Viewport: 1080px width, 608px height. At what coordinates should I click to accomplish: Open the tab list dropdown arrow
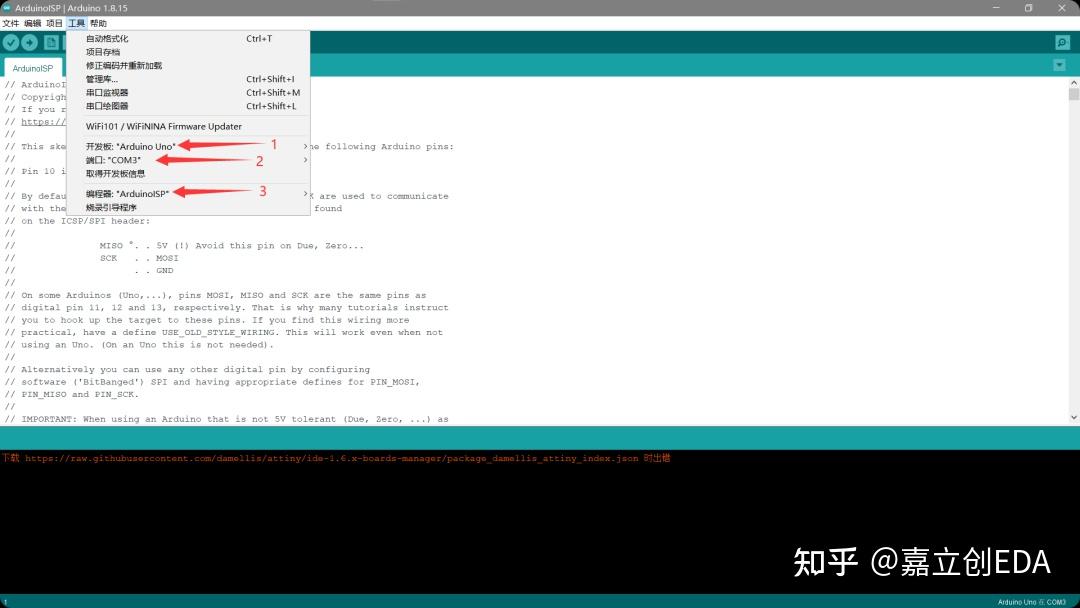pyautogui.click(x=1059, y=64)
